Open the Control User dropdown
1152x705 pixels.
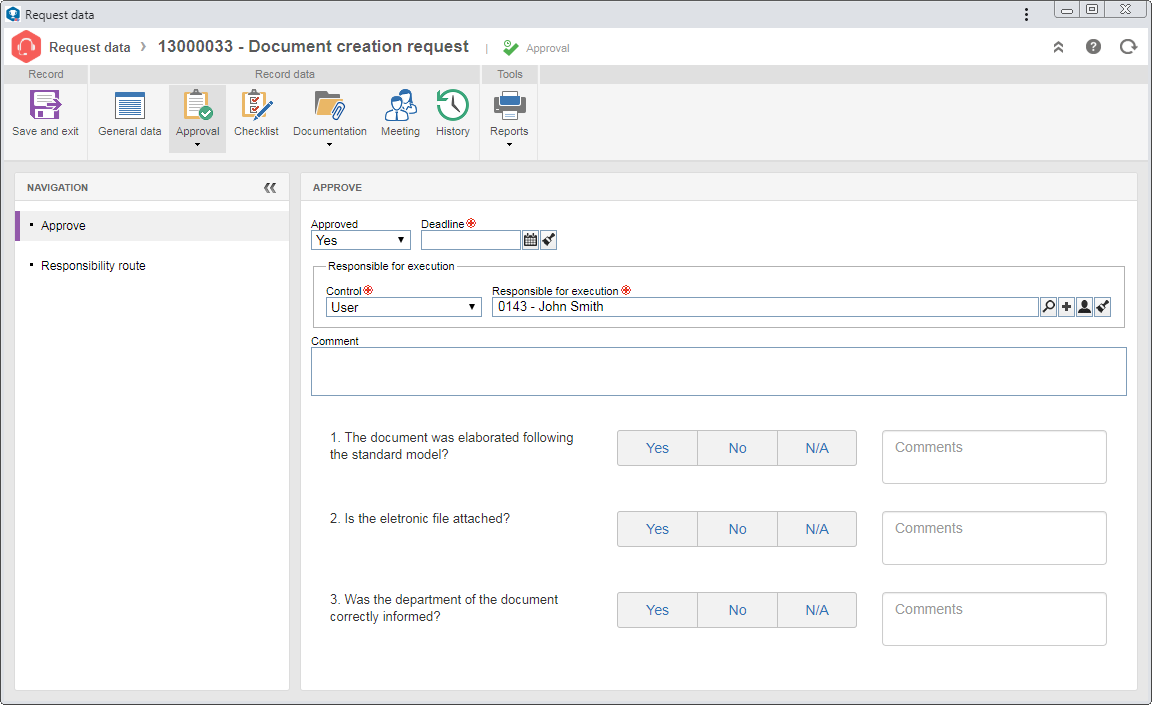pyautogui.click(x=403, y=307)
